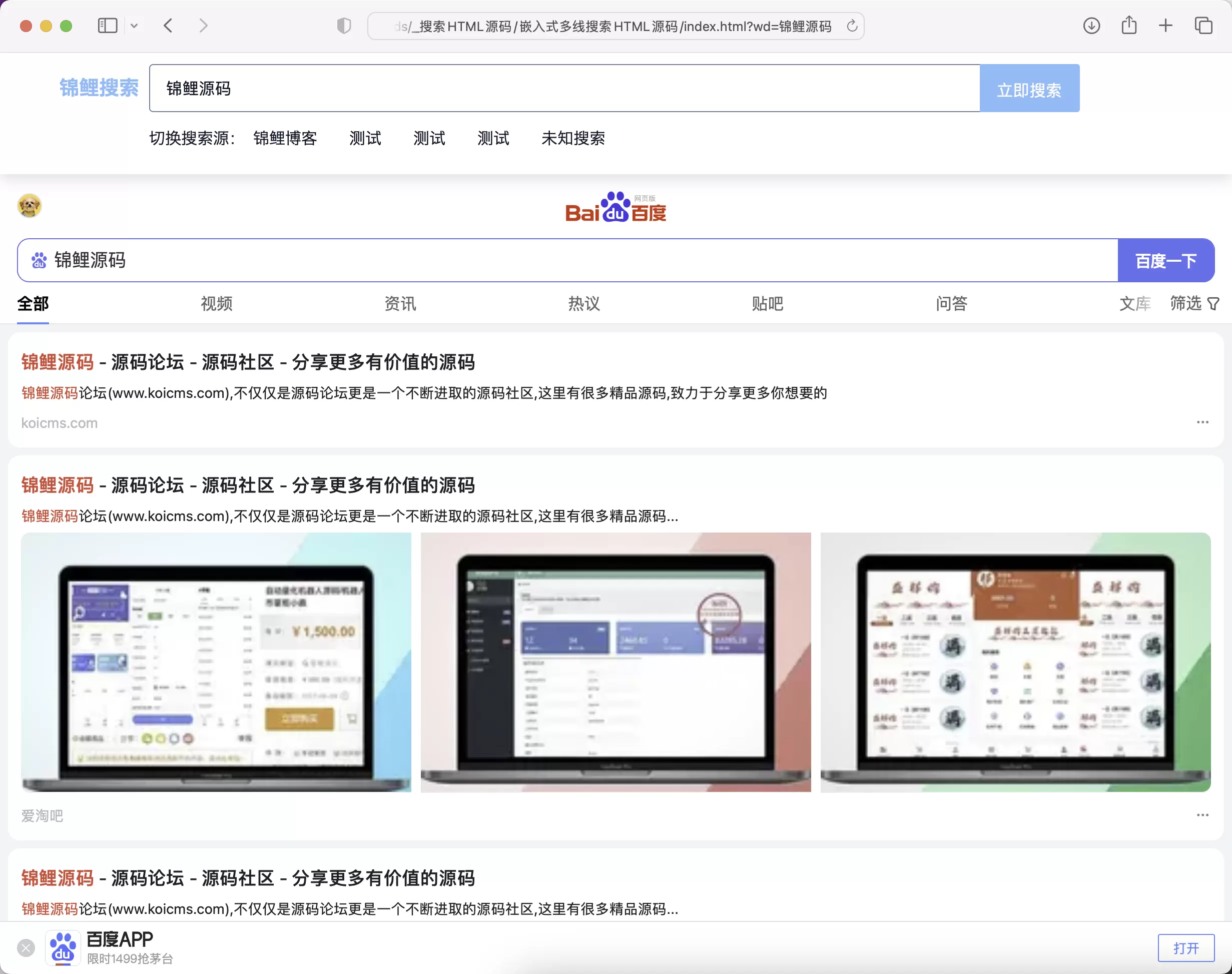Click the 锦鲤搜索 logo text

(x=99, y=88)
